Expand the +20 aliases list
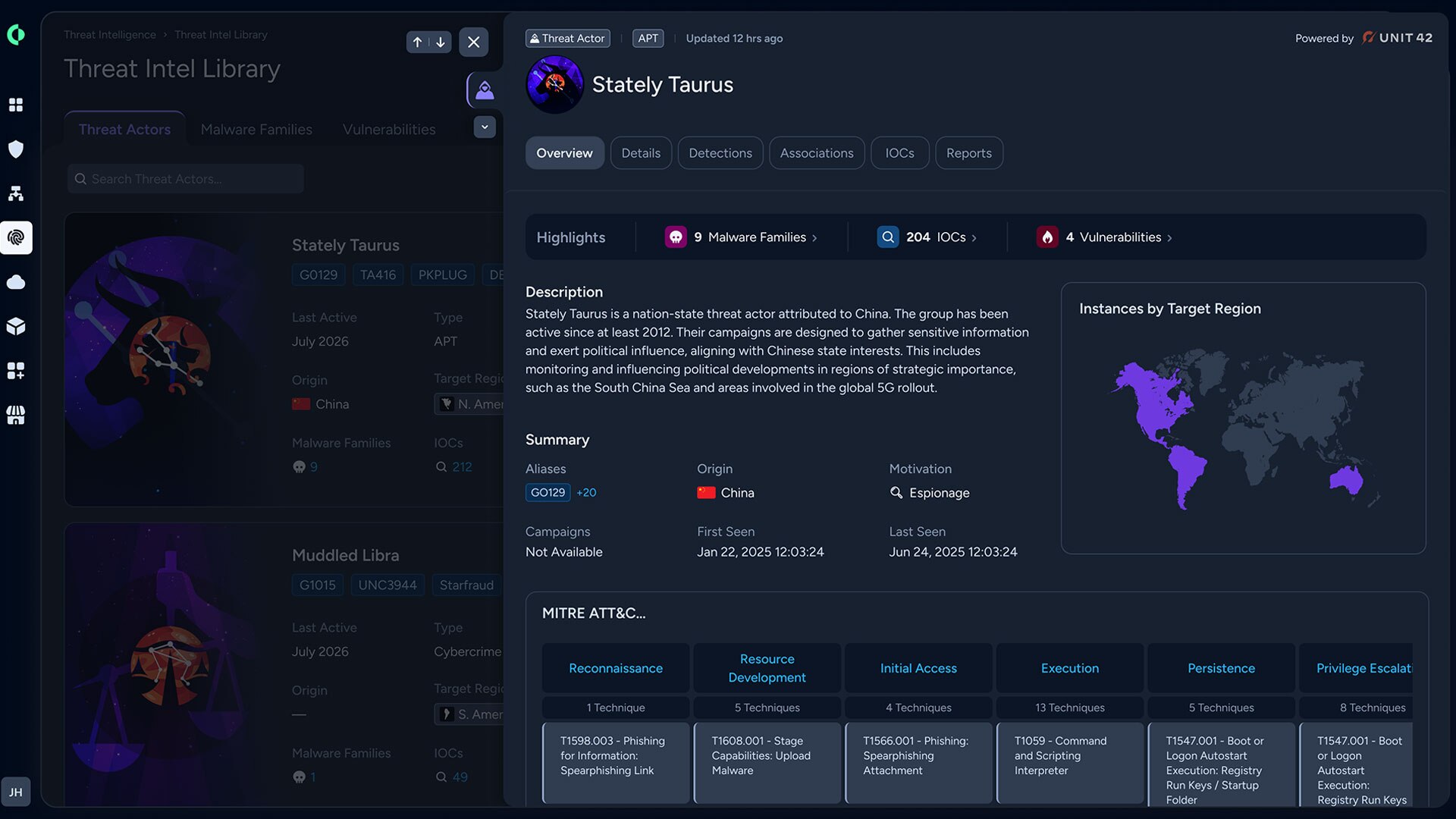1456x819 pixels. [586, 492]
